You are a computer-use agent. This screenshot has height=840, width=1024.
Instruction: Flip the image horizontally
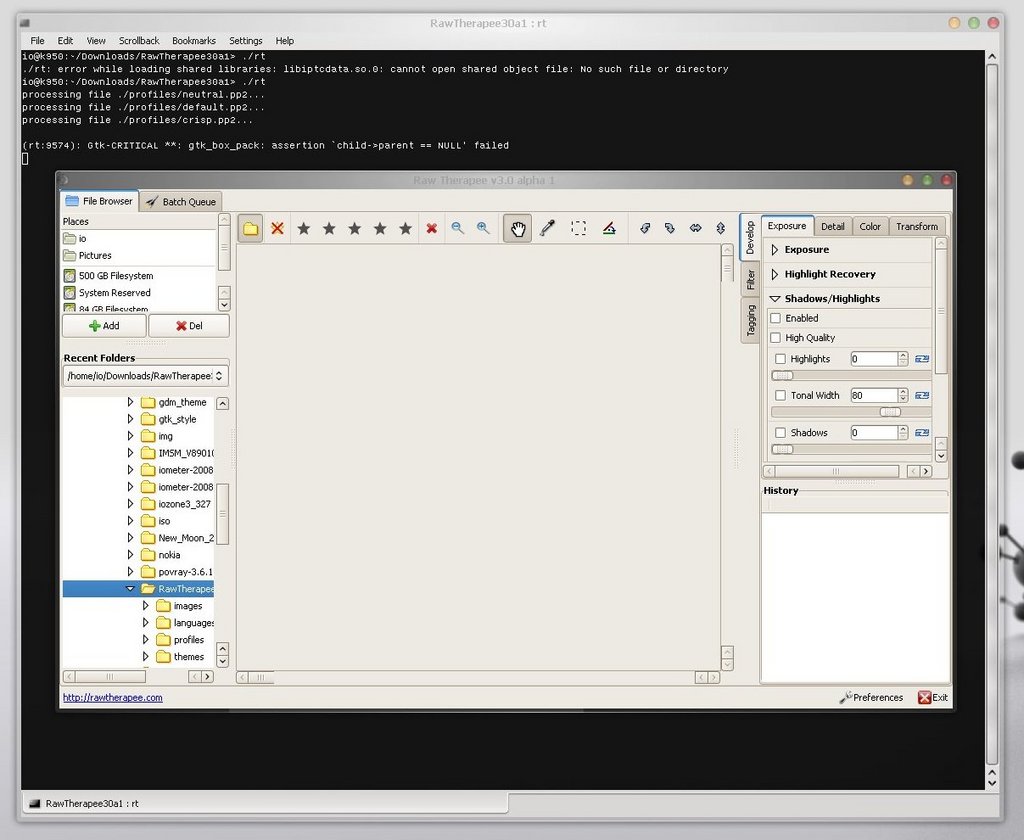coord(696,228)
